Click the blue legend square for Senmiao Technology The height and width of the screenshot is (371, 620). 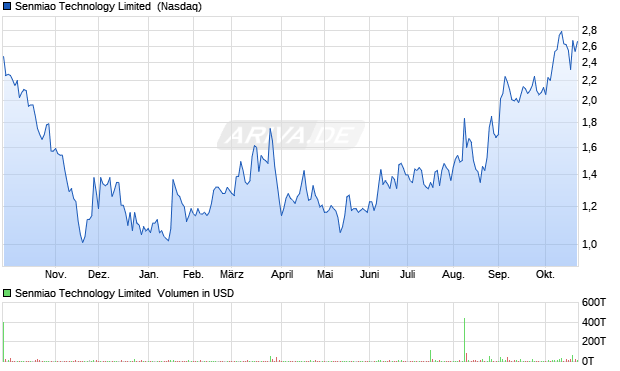(x=7, y=7)
